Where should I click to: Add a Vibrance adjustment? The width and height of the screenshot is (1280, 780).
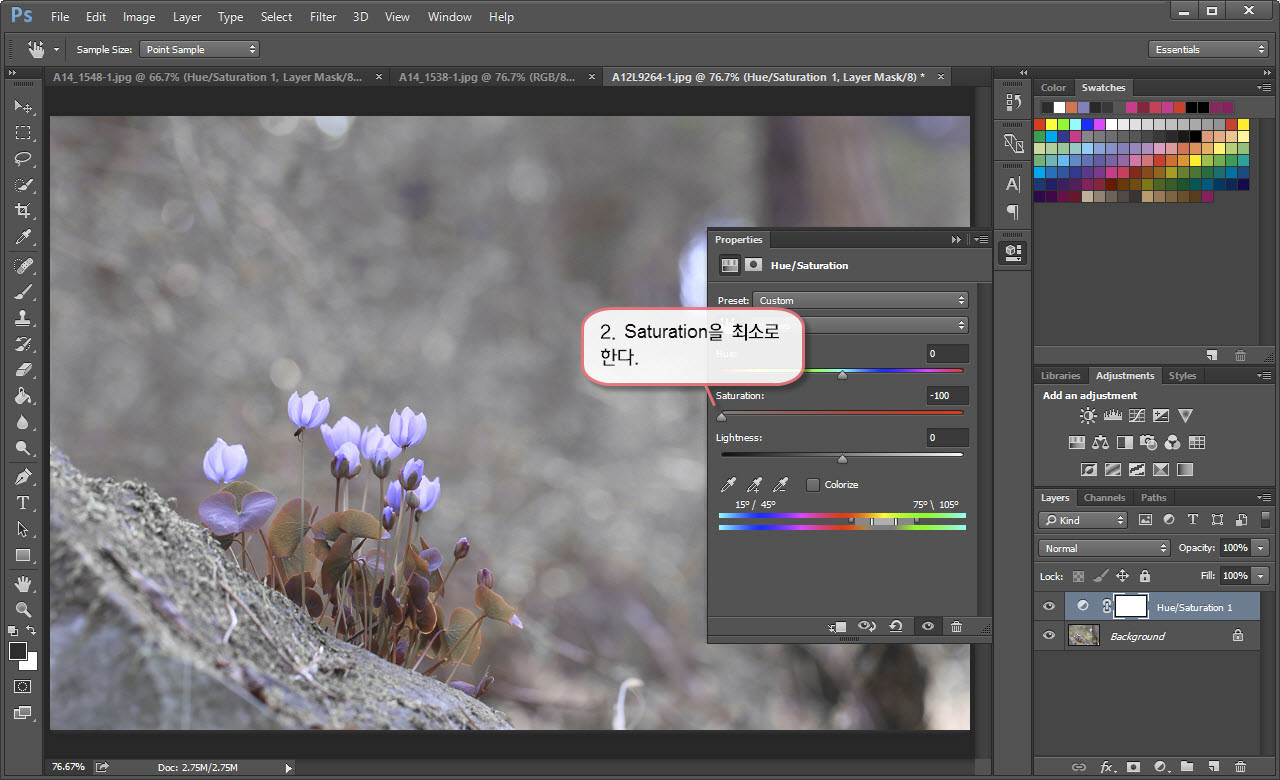[x=1185, y=415]
